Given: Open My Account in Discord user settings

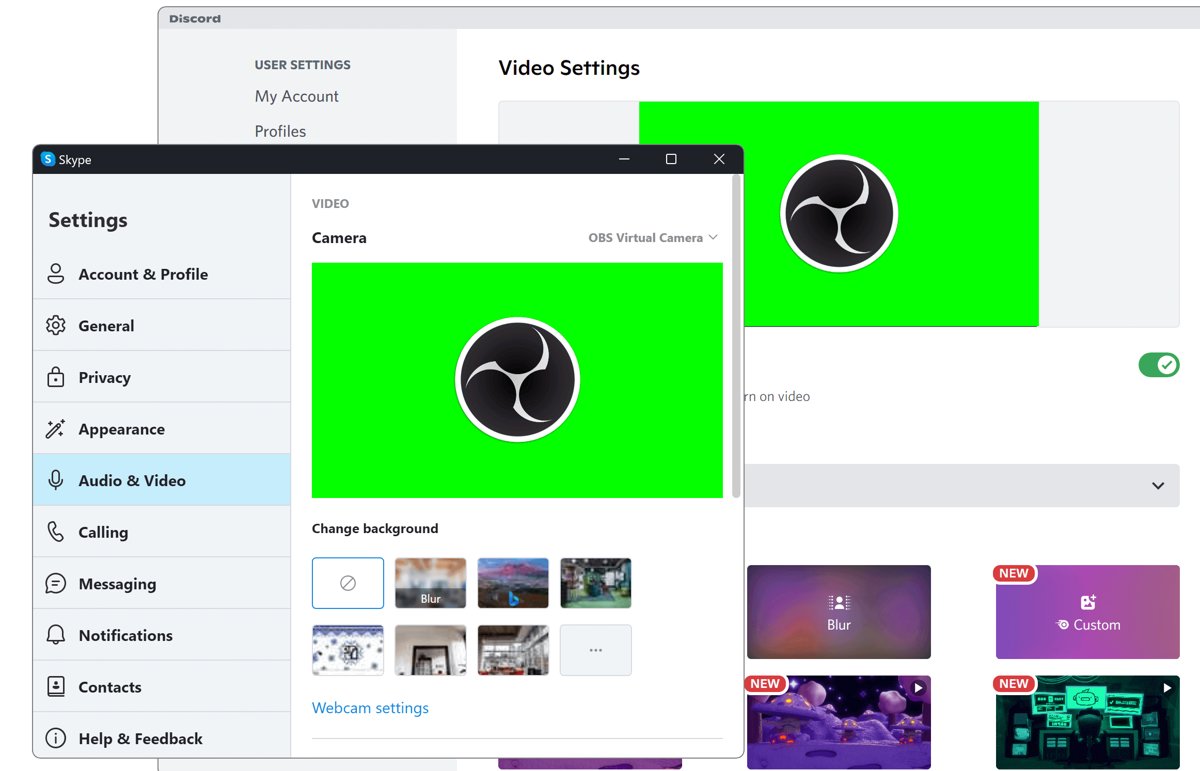Looking at the screenshot, I should (296, 96).
